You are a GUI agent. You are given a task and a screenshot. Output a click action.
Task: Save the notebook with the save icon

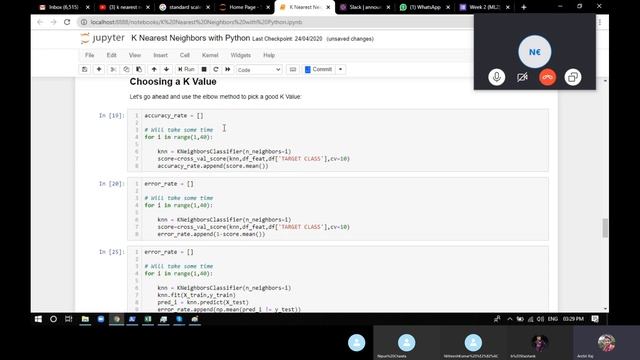[x=84, y=69]
